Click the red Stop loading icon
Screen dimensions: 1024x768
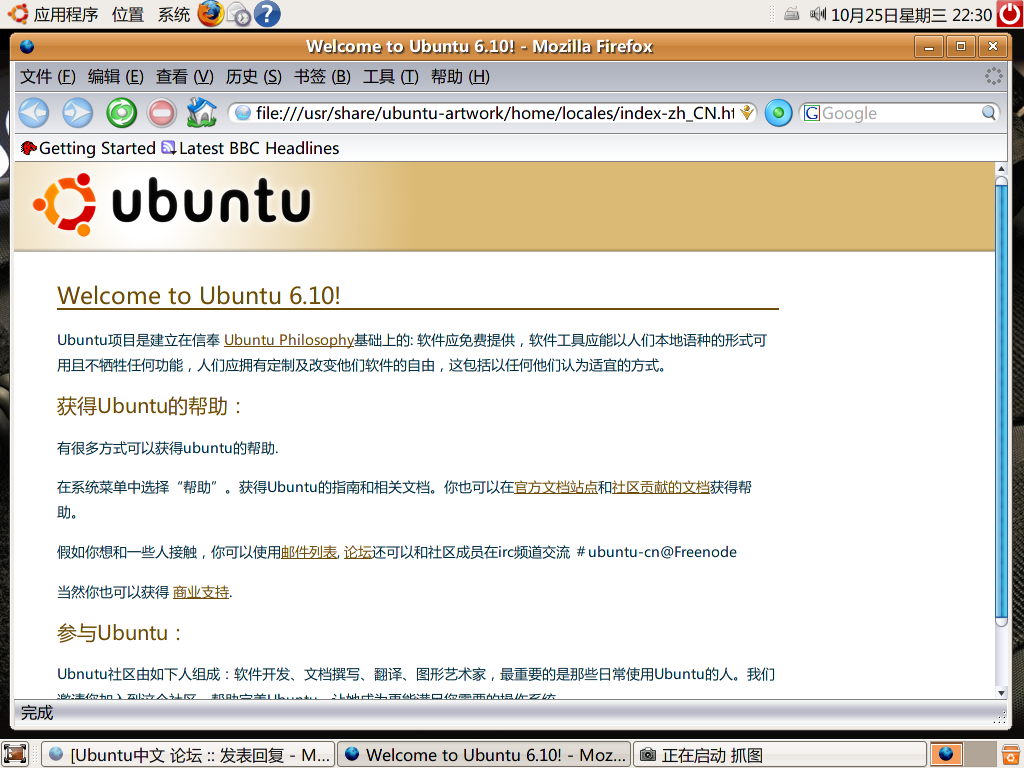[x=161, y=113]
